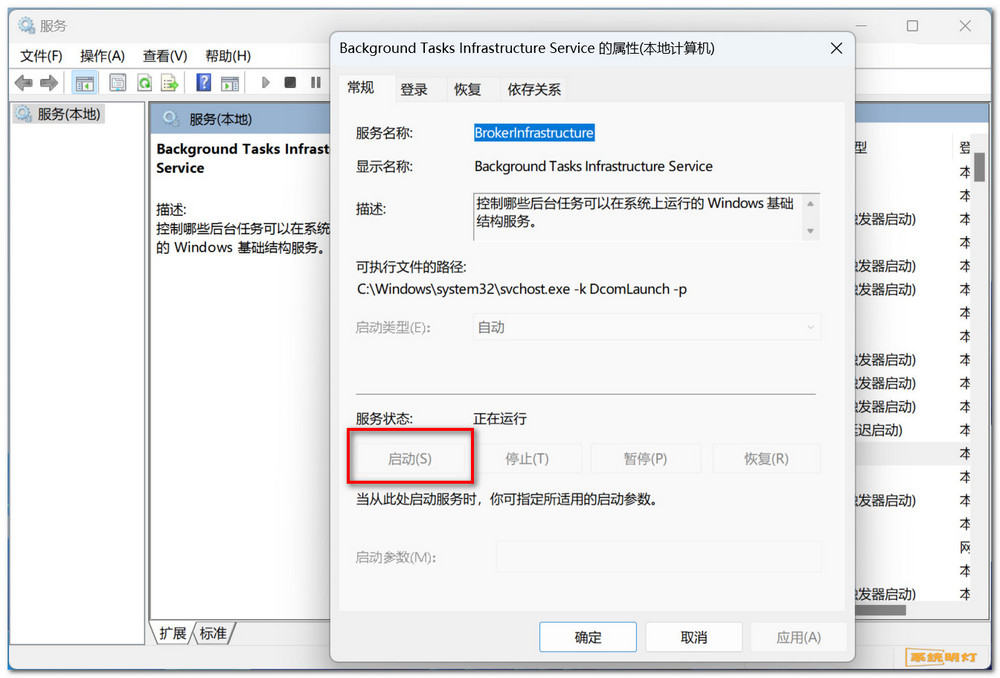The width and height of the screenshot is (1000, 678).
Task: Click the 型 column header in Services list
Action: pos(860,148)
